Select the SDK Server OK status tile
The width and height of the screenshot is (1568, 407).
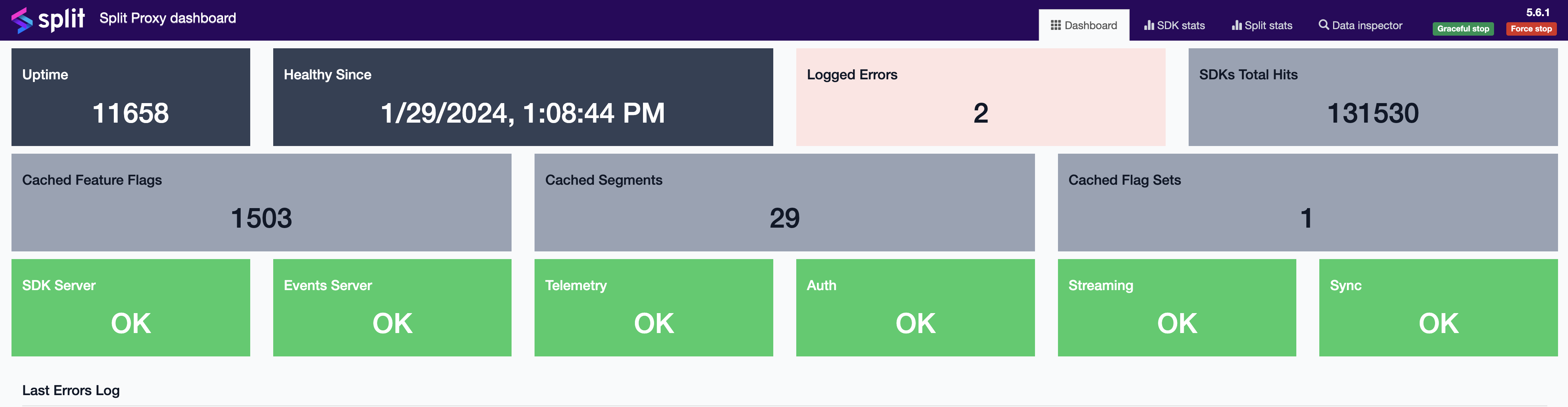tap(130, 308)
